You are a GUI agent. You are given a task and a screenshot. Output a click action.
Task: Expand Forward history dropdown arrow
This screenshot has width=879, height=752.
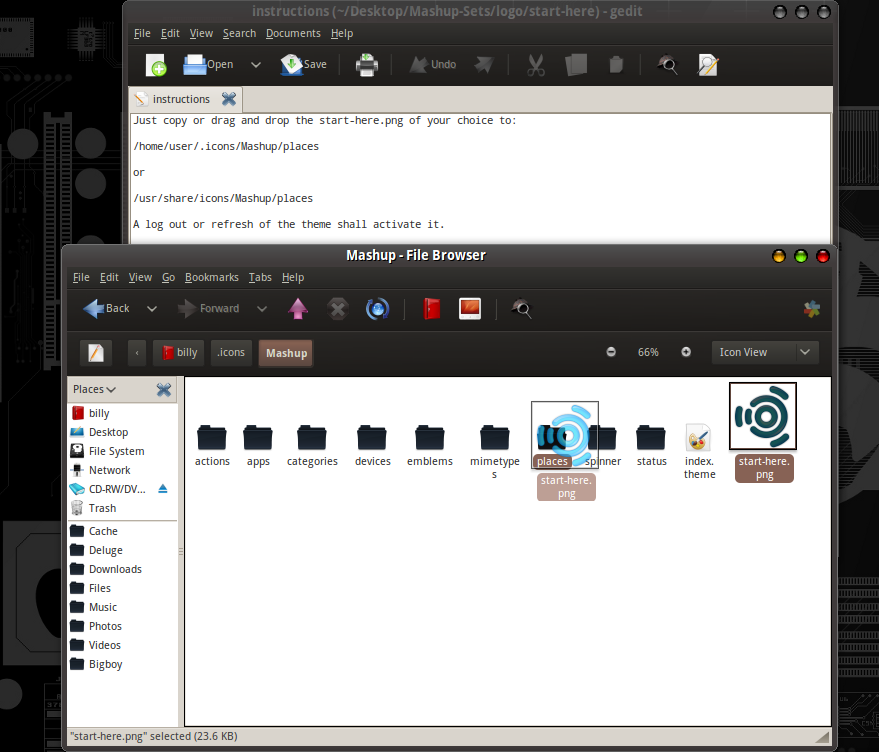(x=262, y=308)
